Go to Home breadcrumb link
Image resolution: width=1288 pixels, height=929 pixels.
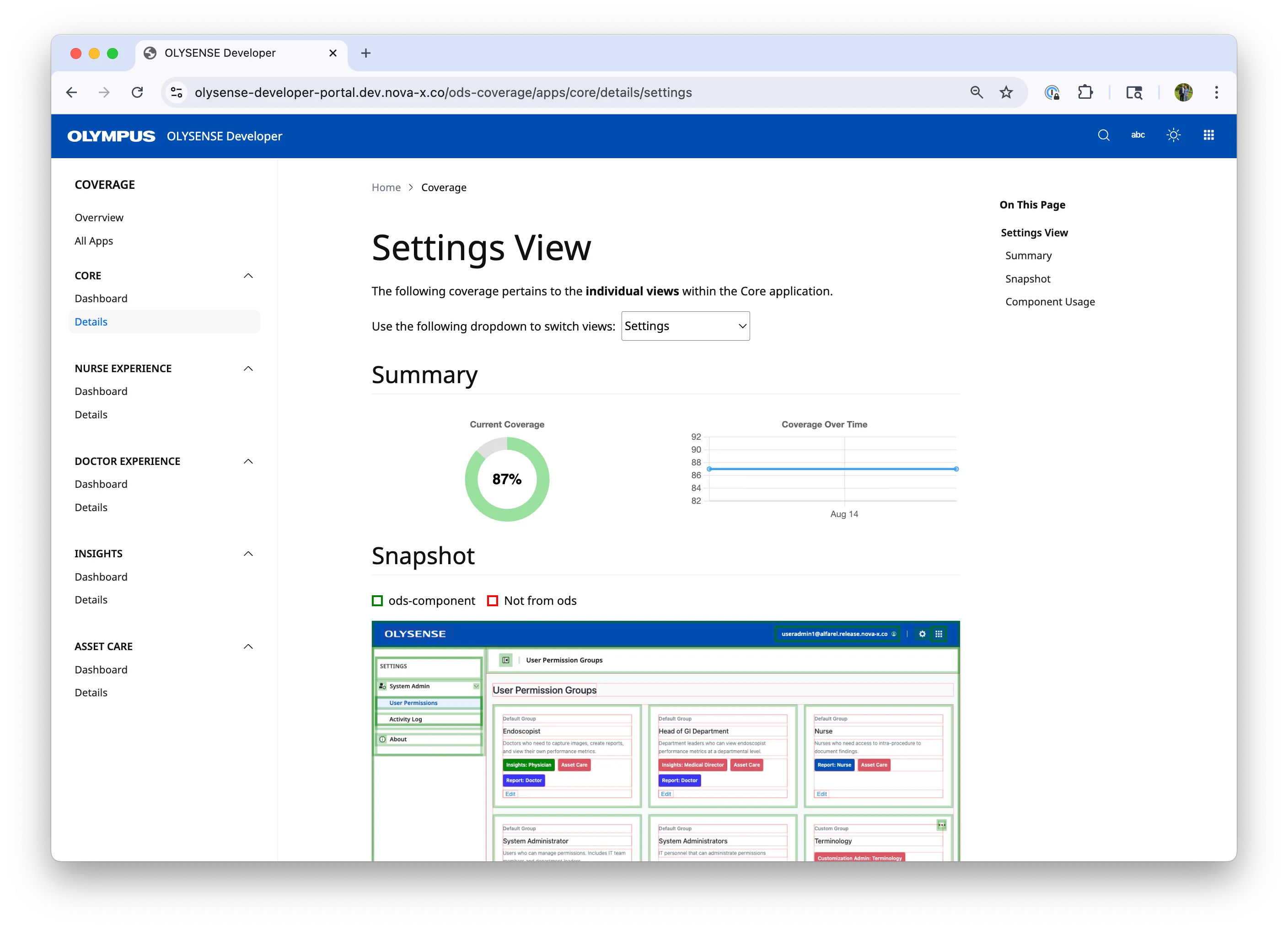pyautogui.click(x=386, y=188)
